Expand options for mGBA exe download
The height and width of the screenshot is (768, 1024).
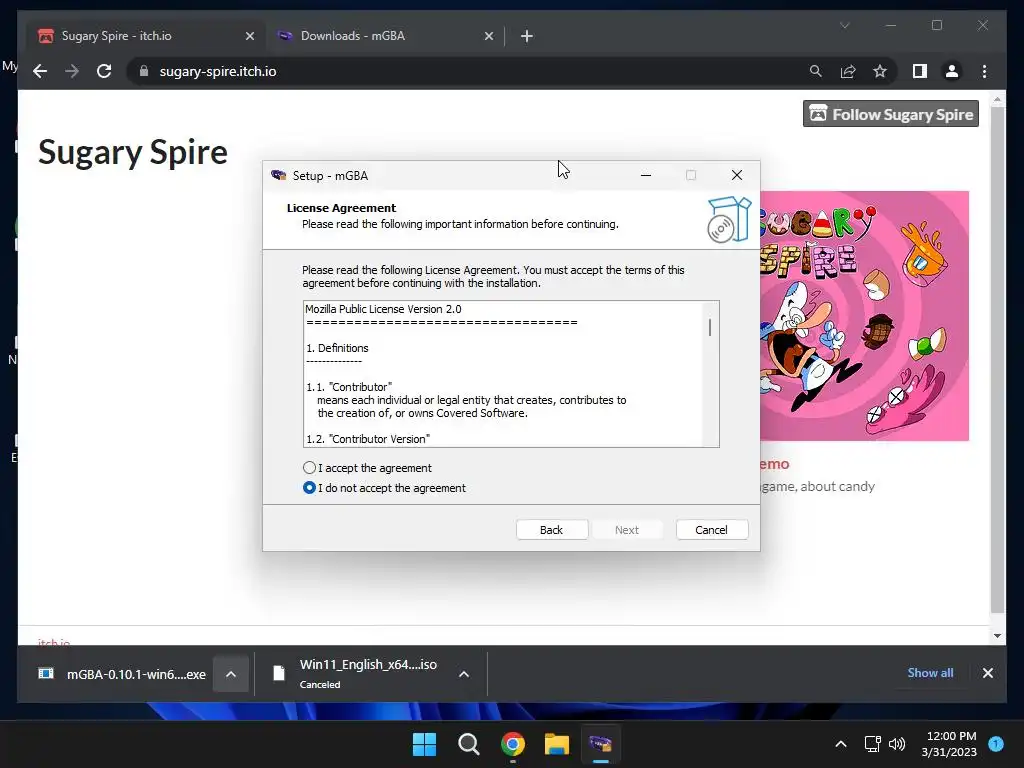tap(231, 674)
